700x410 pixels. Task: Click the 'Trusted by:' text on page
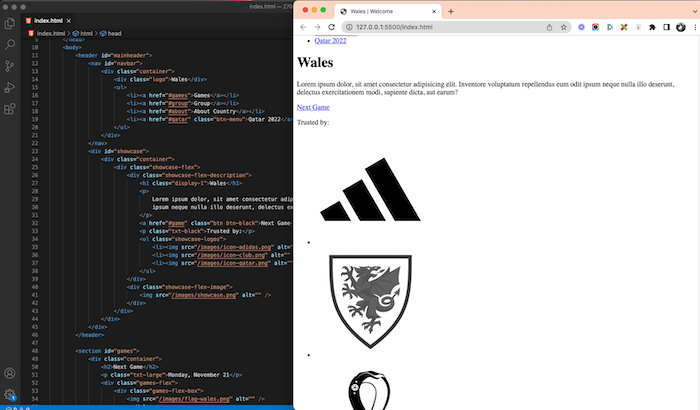coord(313,122)
